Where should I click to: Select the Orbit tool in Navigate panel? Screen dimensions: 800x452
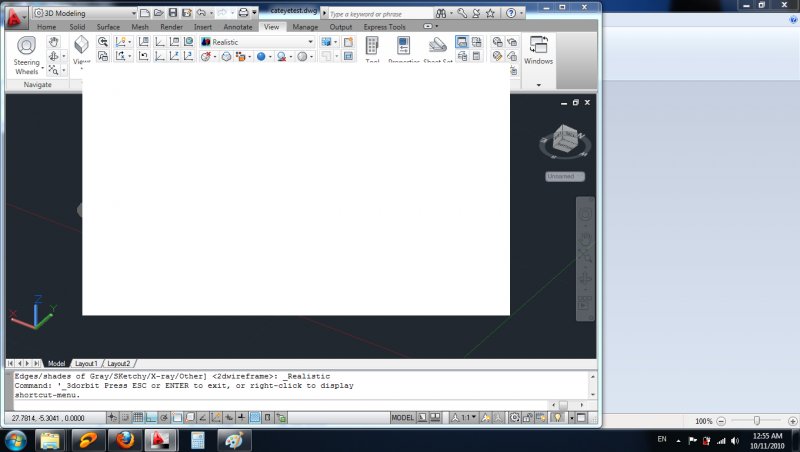click(x=54, y=56)
